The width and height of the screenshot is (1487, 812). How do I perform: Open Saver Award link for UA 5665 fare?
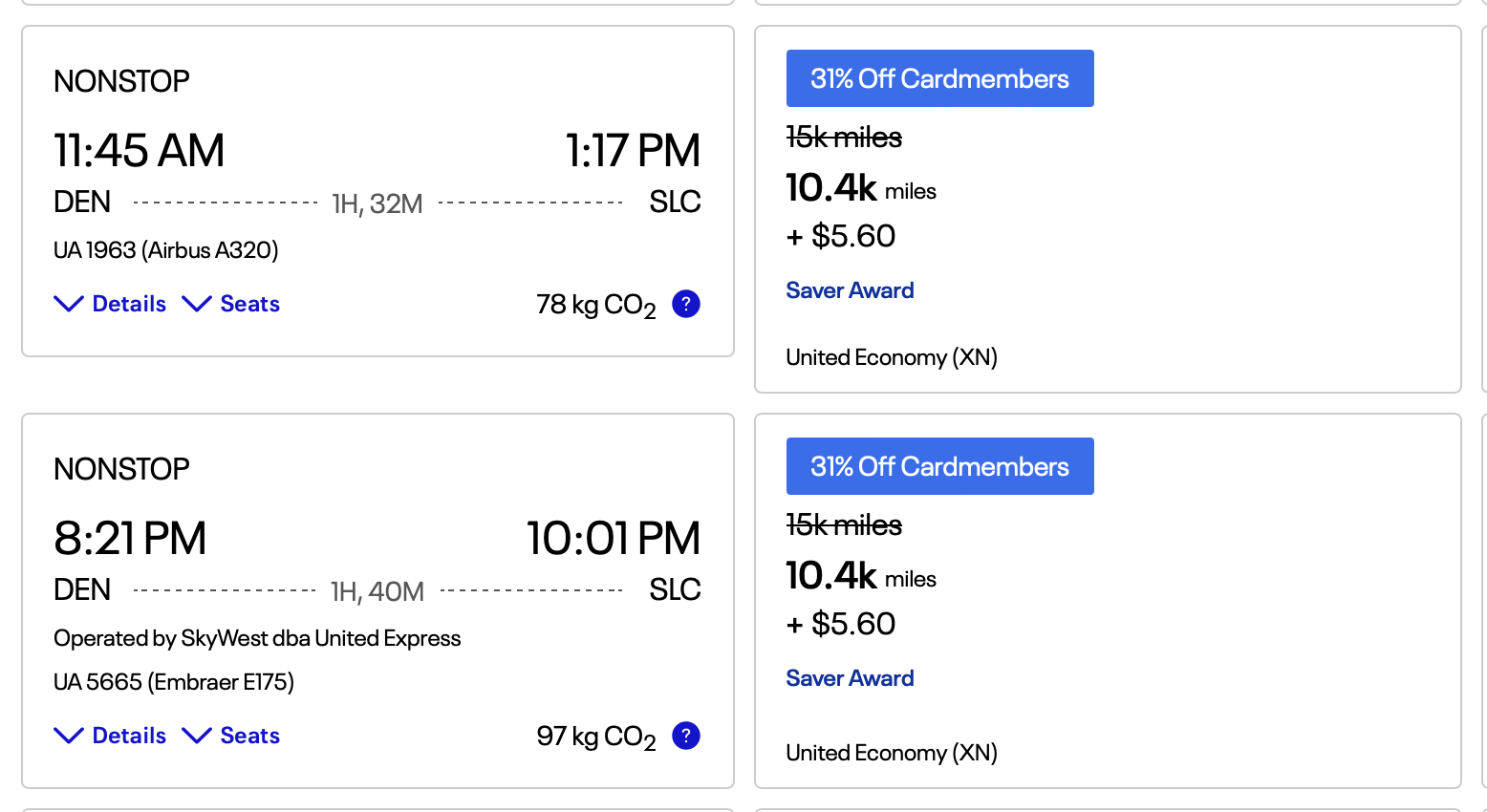(x=850, y=678)
